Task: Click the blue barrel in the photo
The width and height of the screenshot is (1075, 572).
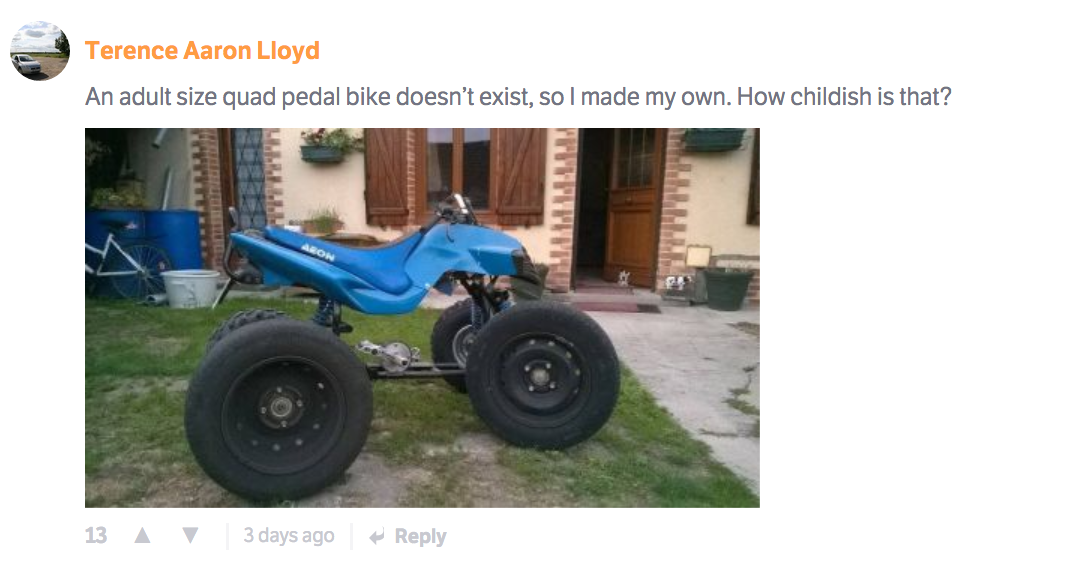Action: (171, 239)
